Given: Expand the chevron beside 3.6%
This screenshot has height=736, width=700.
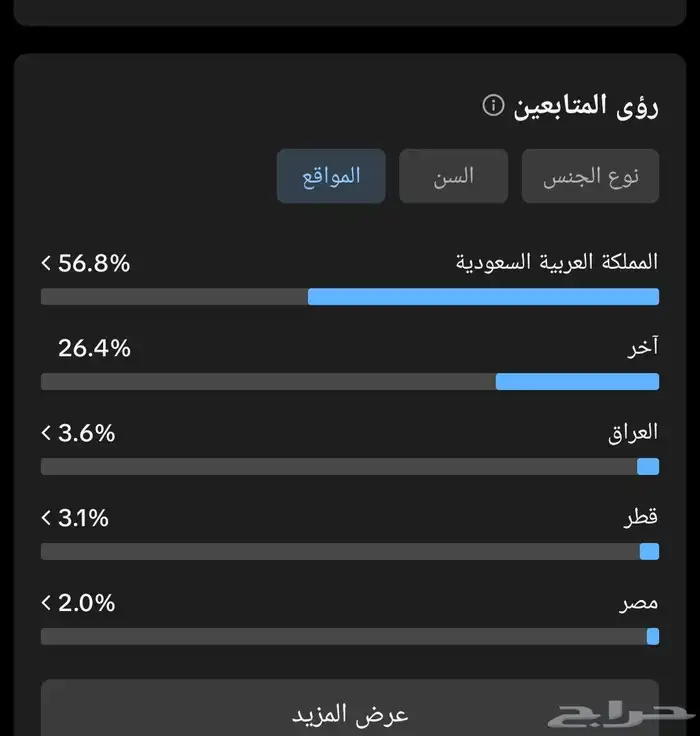Looking at the screenshot, I should coord(46,433).
